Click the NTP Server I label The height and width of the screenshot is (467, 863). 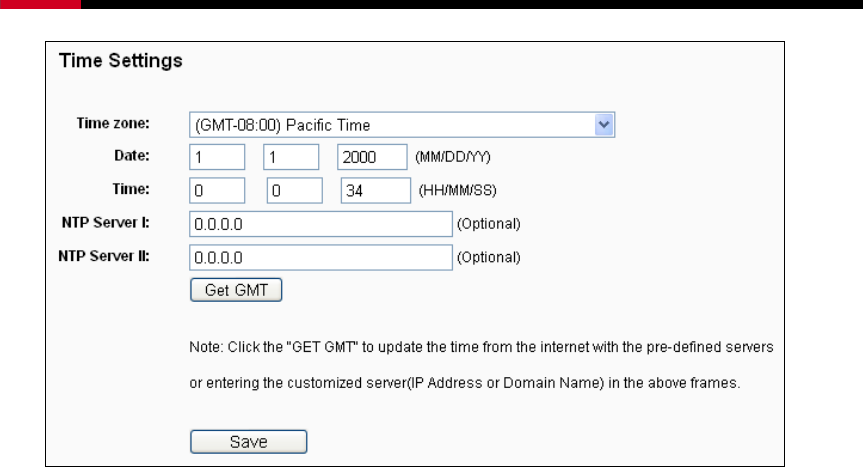click(106, 223)
